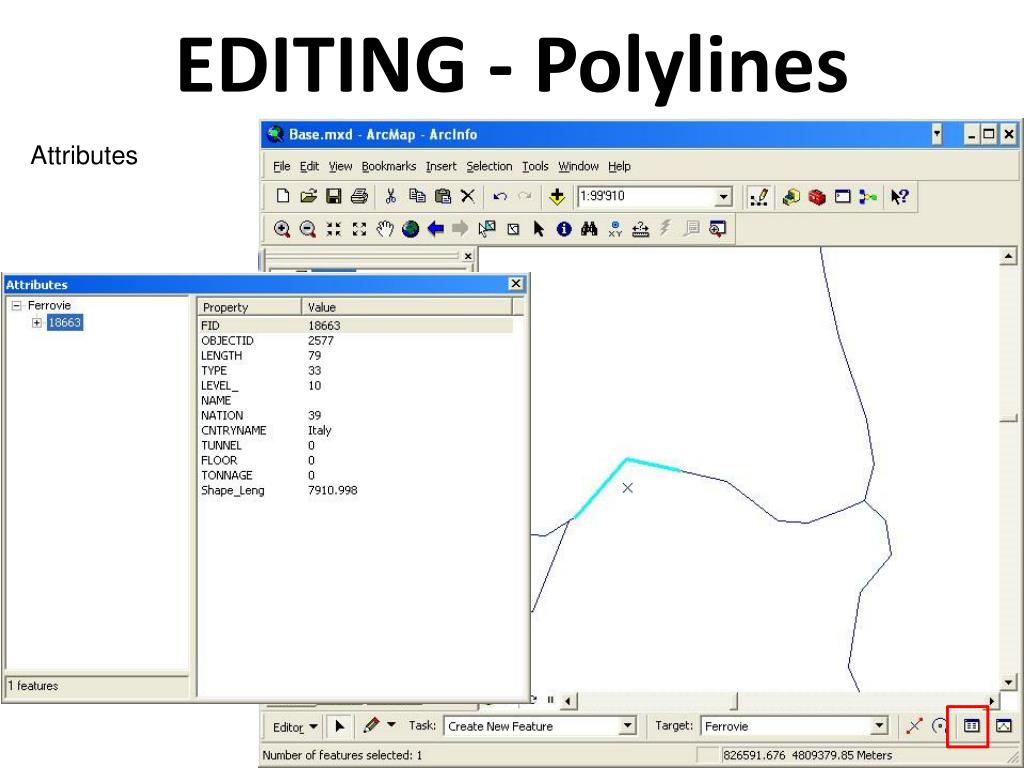
Task: Open the Command Line window icon
Action: coord(842,196)
